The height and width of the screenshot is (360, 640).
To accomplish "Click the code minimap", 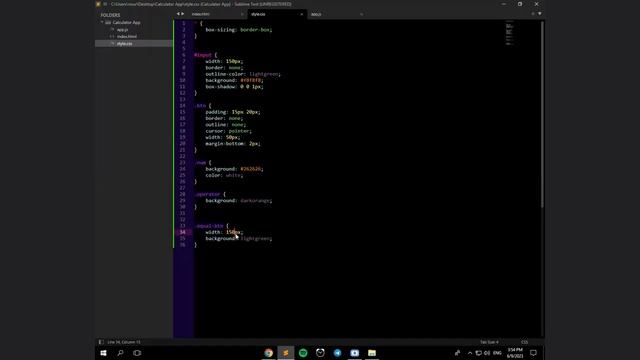I will (x=509, y=33).
